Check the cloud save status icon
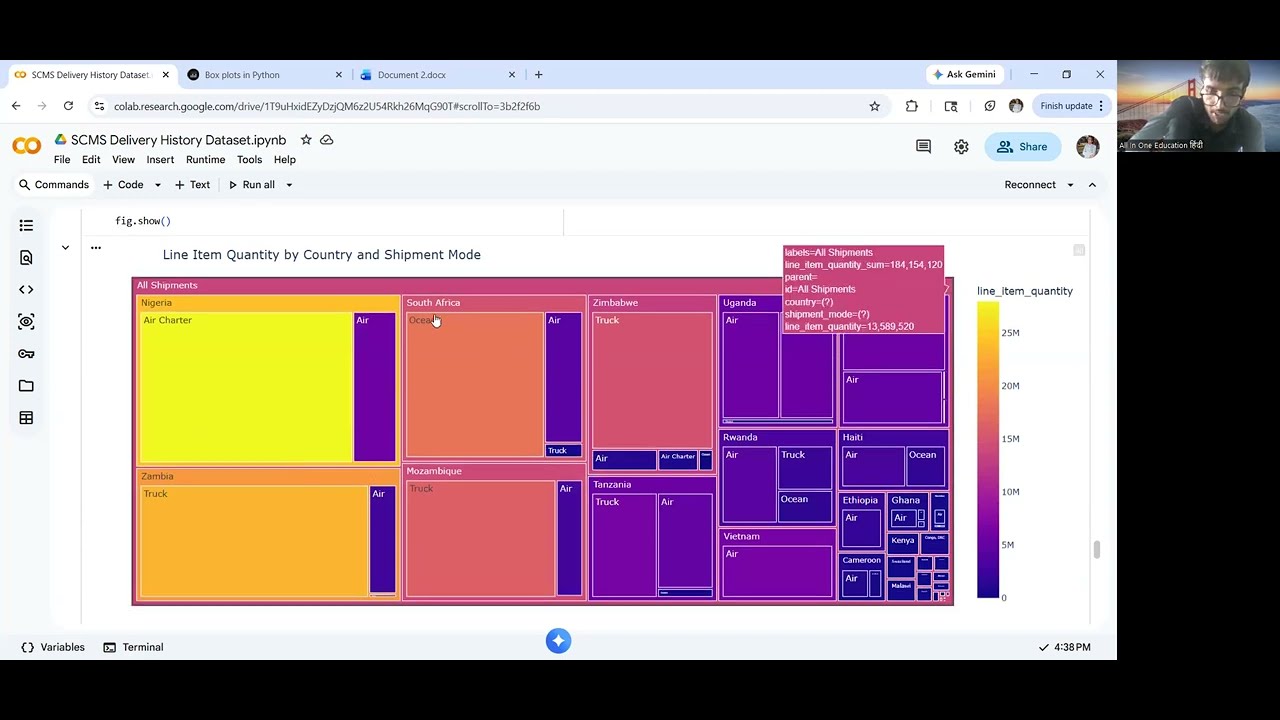This screenshot has height=720, width=1280. click(x=326, y=140)
